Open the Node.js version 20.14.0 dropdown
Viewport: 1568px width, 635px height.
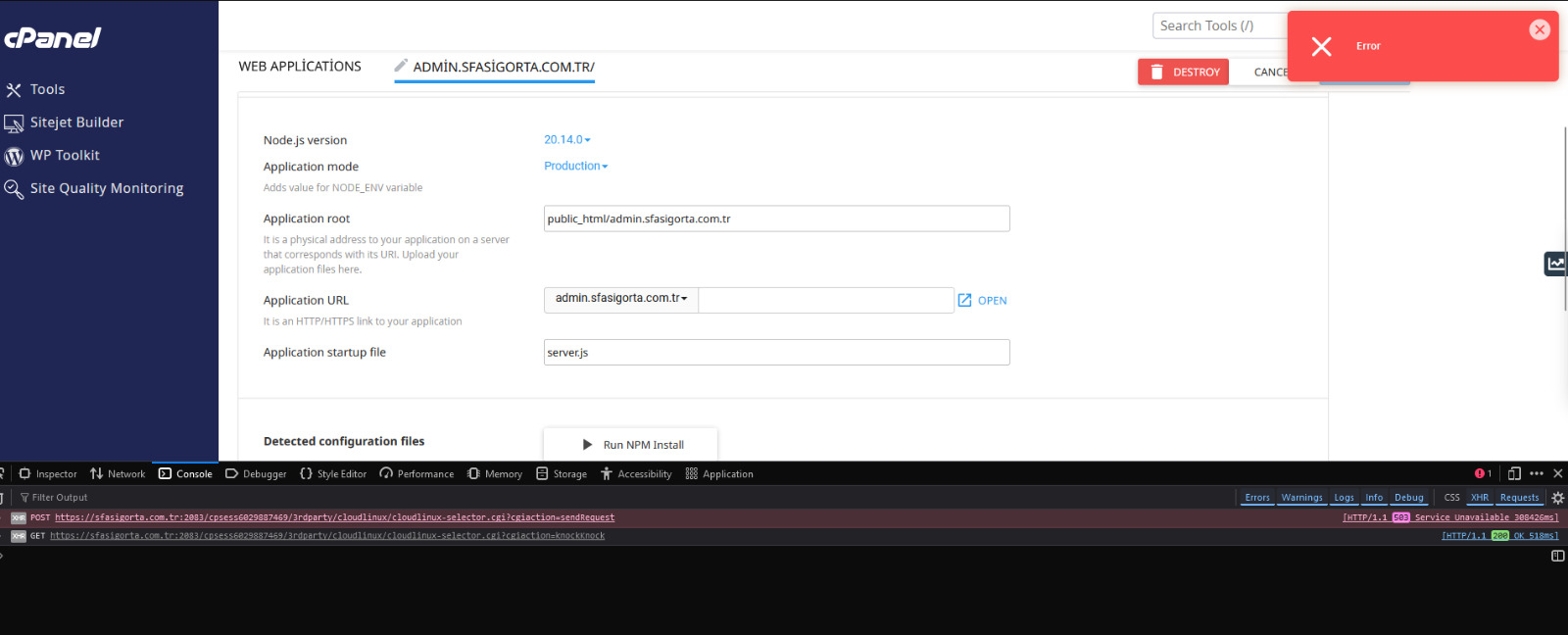tap(567, 139)
